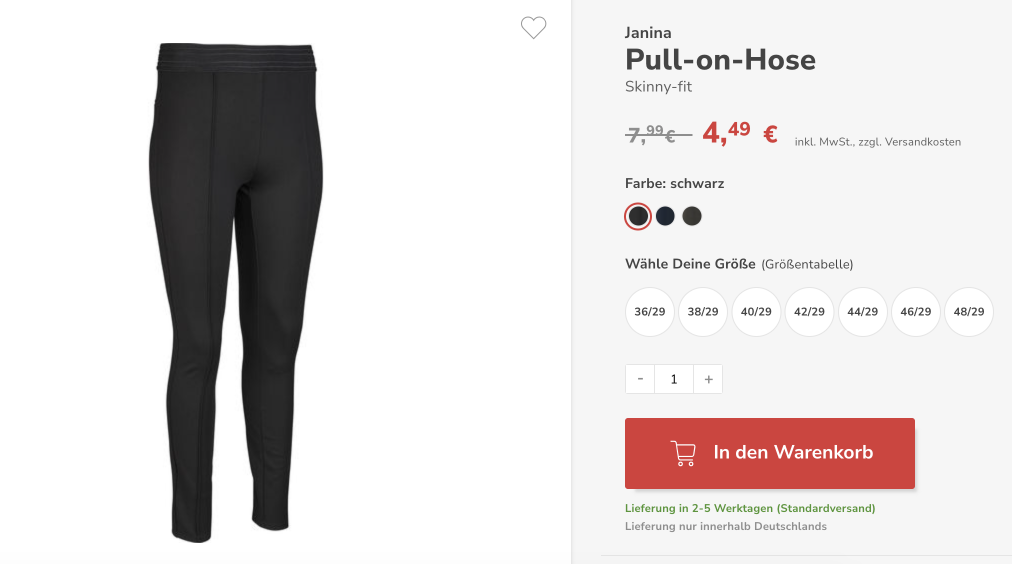Decrease quantity with the minus button
The image size is (1012, 564).
click(640, 379)
